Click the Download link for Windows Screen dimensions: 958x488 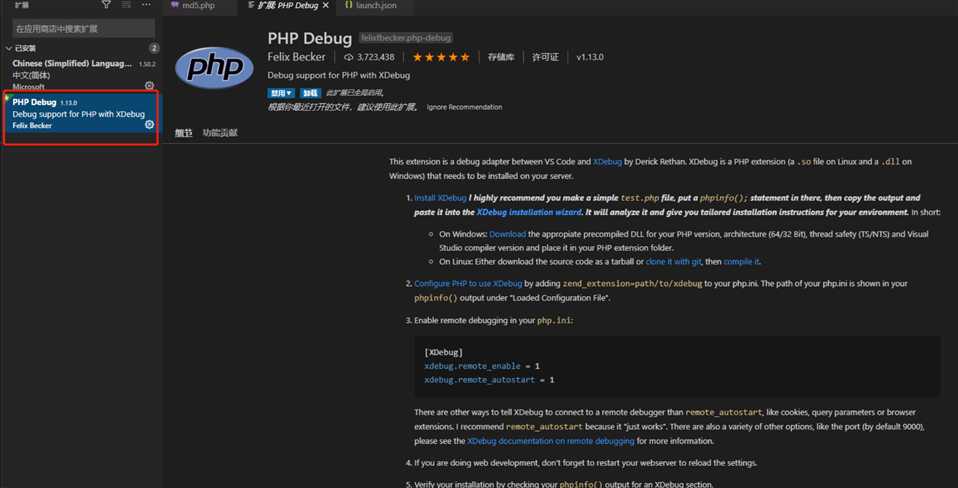[507, 235]
